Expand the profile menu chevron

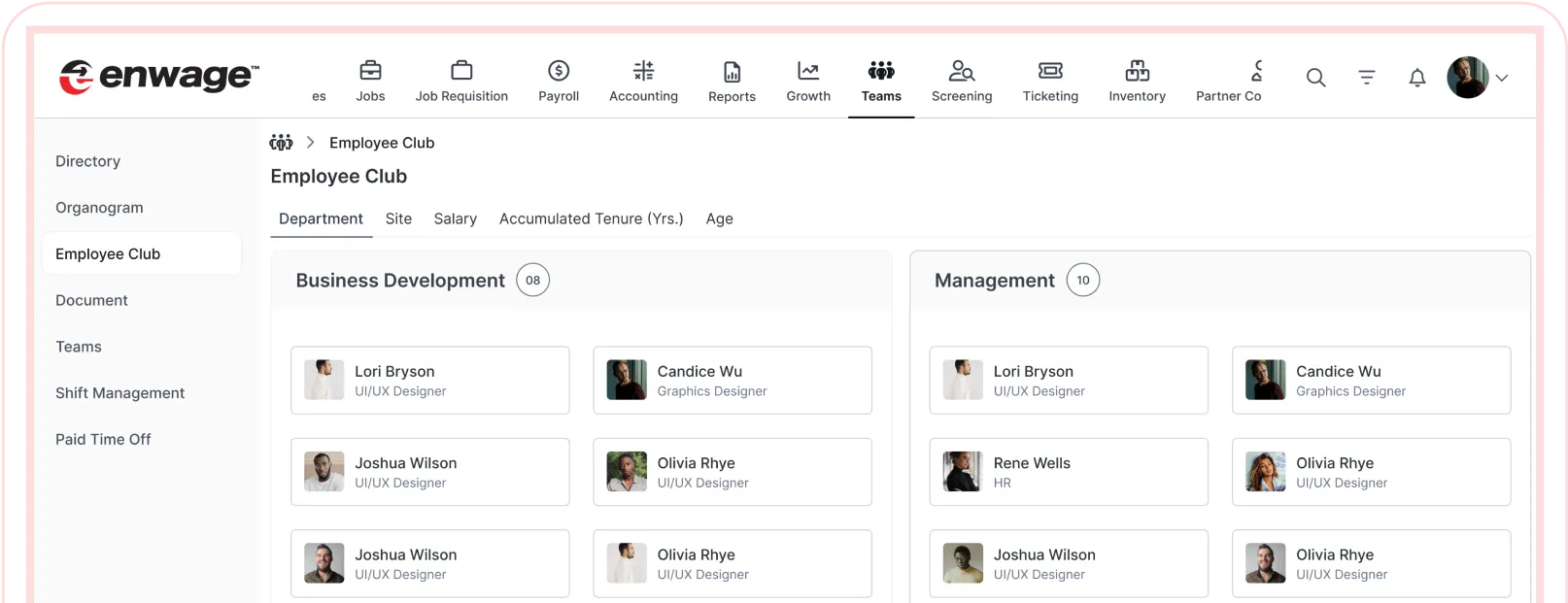1502,78
